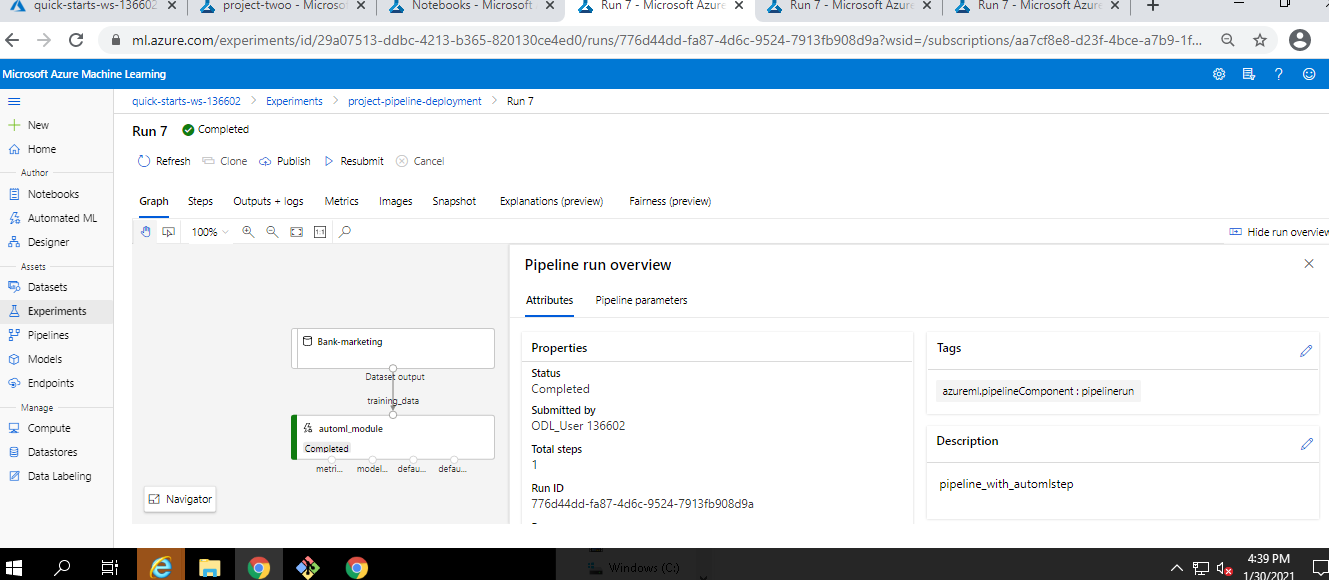Open the Images tab

pyautogui.click(x=396, y=201)
